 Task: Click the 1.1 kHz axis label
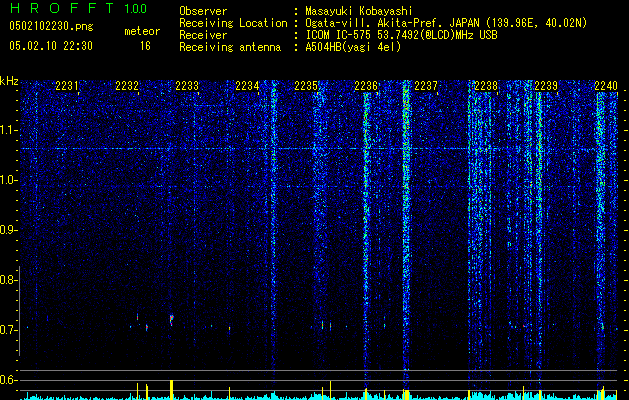pyautogui.click(x=8, y=130)
